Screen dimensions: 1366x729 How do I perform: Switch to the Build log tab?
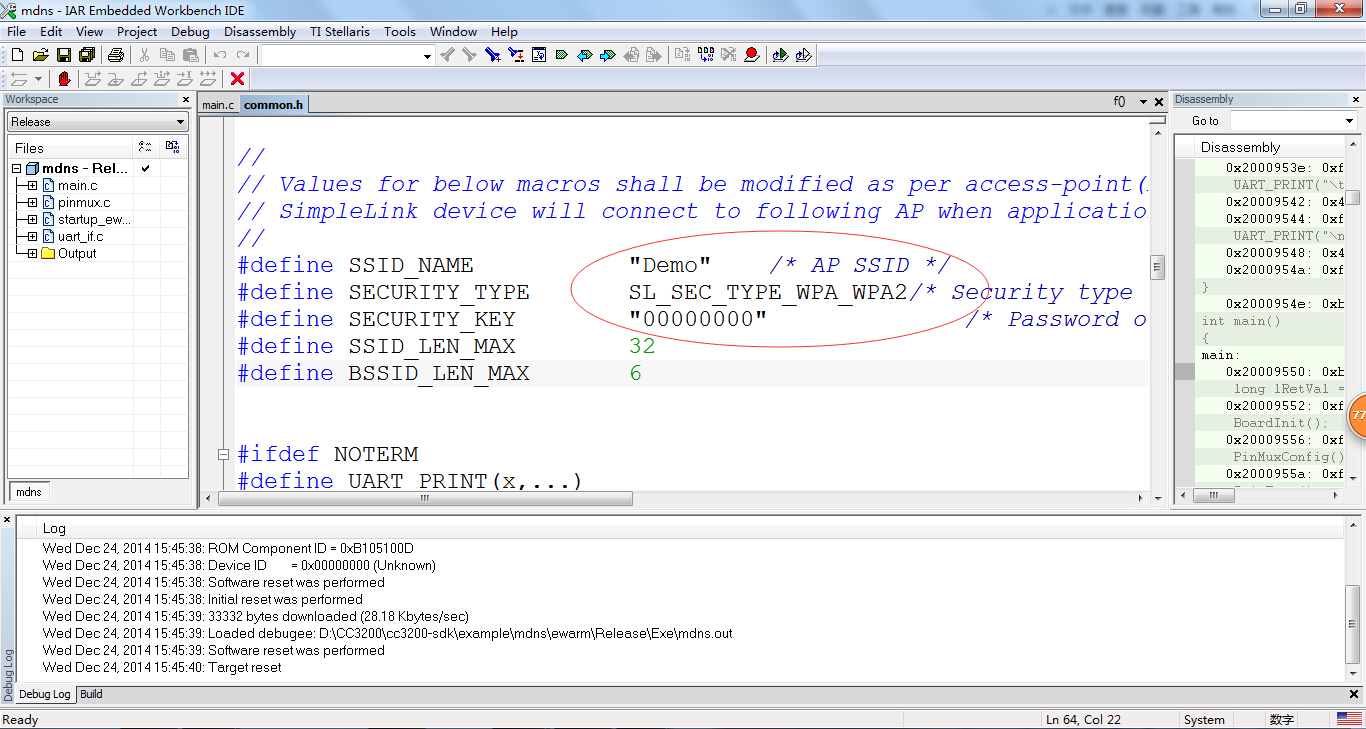tap(91, 694)
